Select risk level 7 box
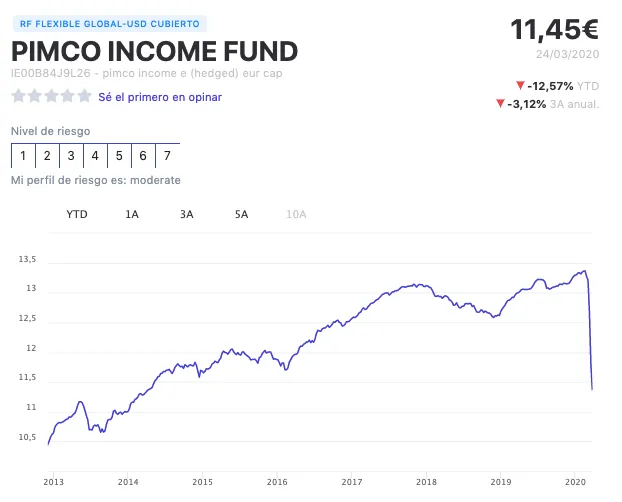This screenshot has width=622, height=502. (167, 156)
